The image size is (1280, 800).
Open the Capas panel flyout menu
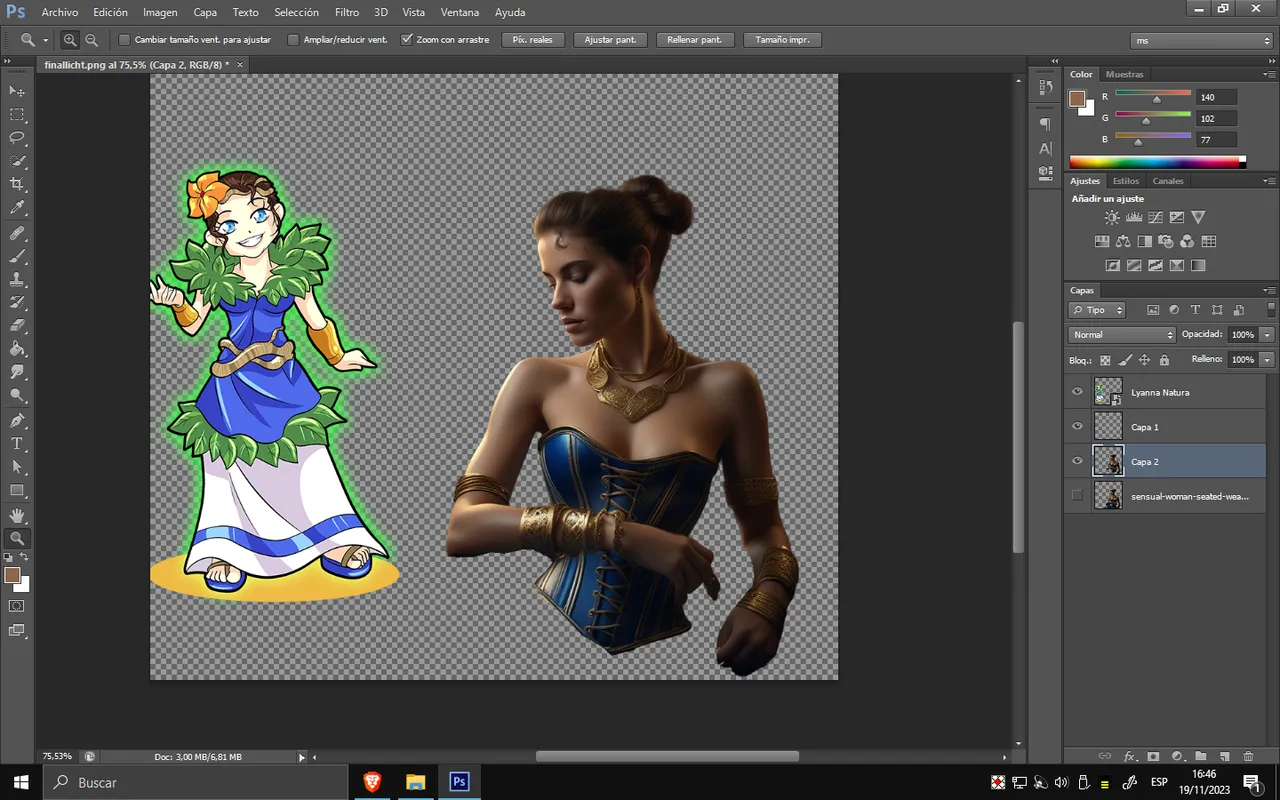pyautogui.click(x=1270, y=291)
